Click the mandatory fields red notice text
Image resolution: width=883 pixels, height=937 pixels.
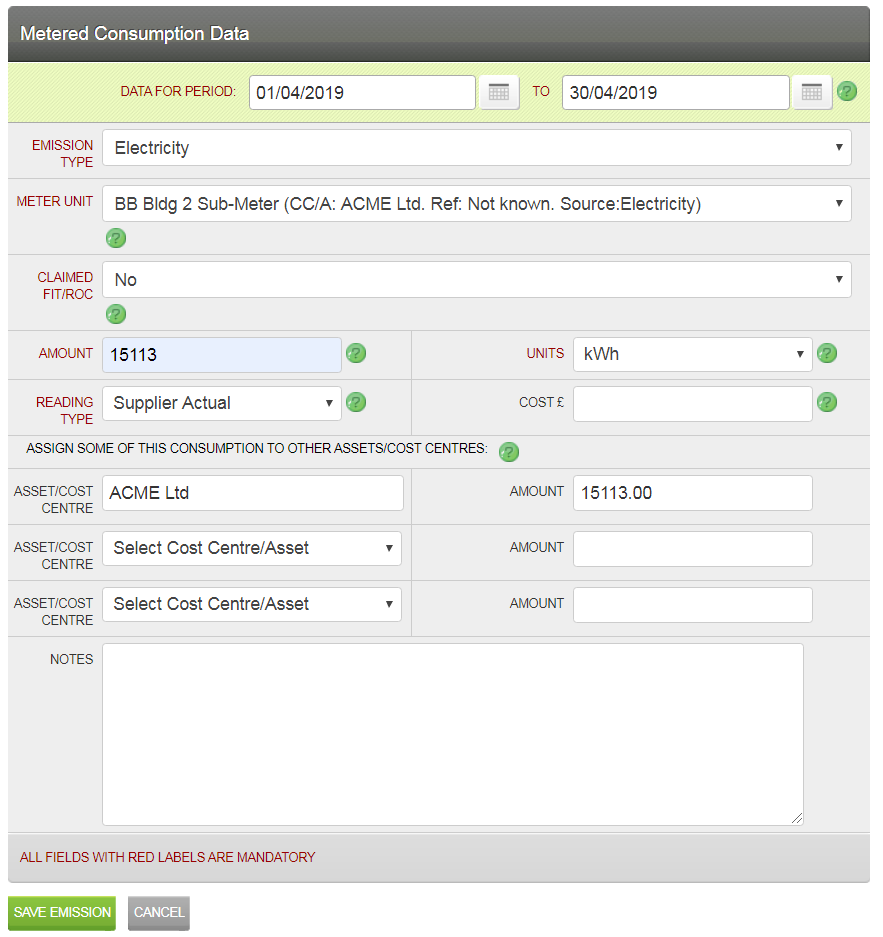[x=167, y=858]
